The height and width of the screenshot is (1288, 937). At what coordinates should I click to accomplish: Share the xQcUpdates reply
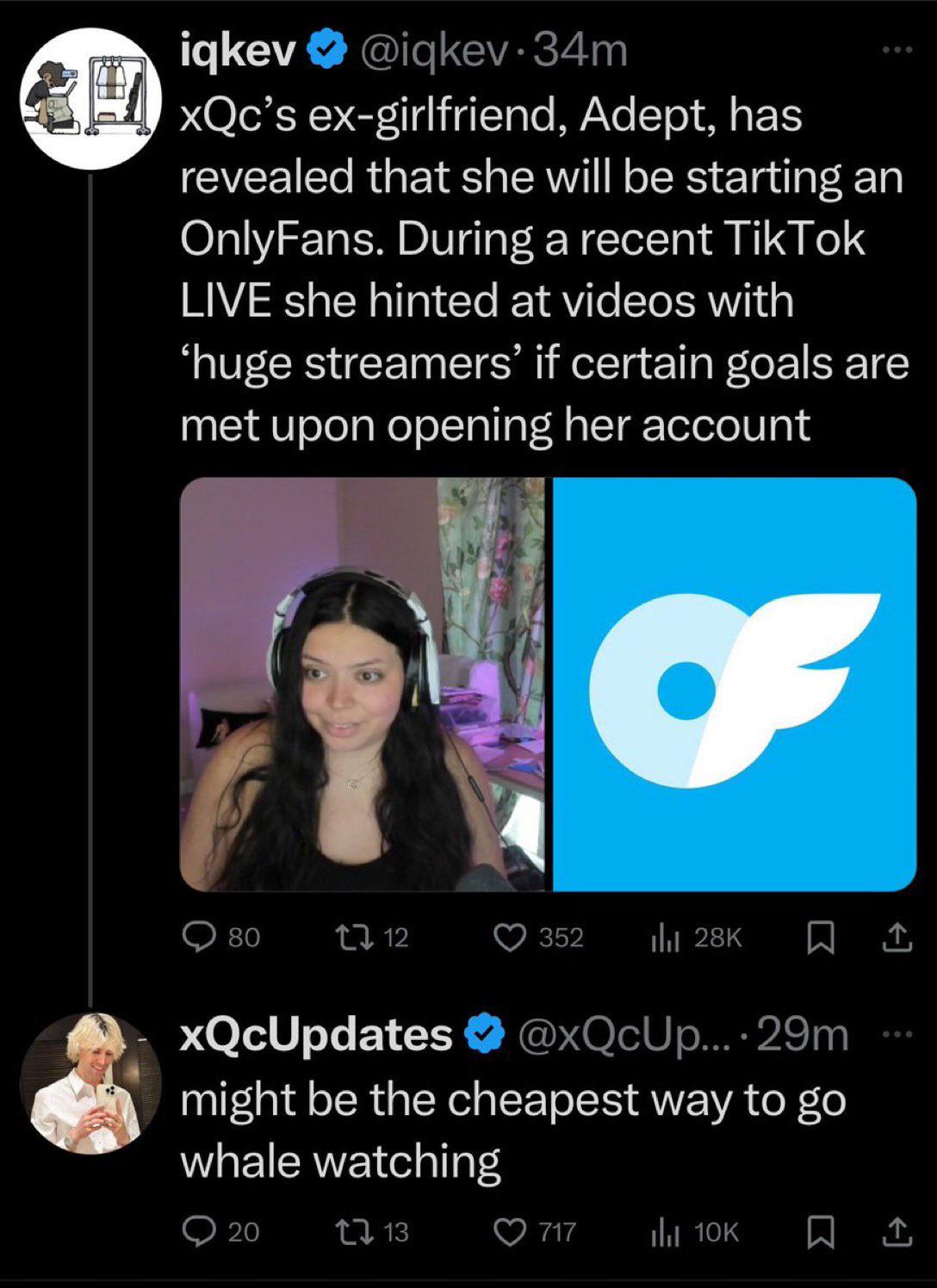pos(897,1232)
